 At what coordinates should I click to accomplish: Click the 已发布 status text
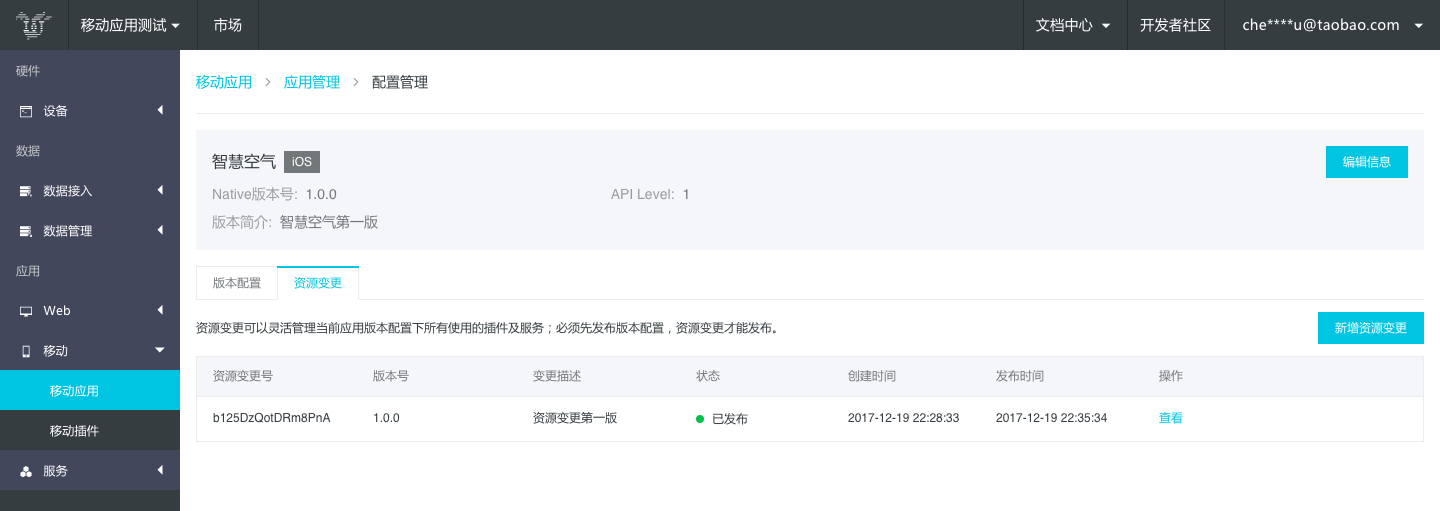point(730,419)
